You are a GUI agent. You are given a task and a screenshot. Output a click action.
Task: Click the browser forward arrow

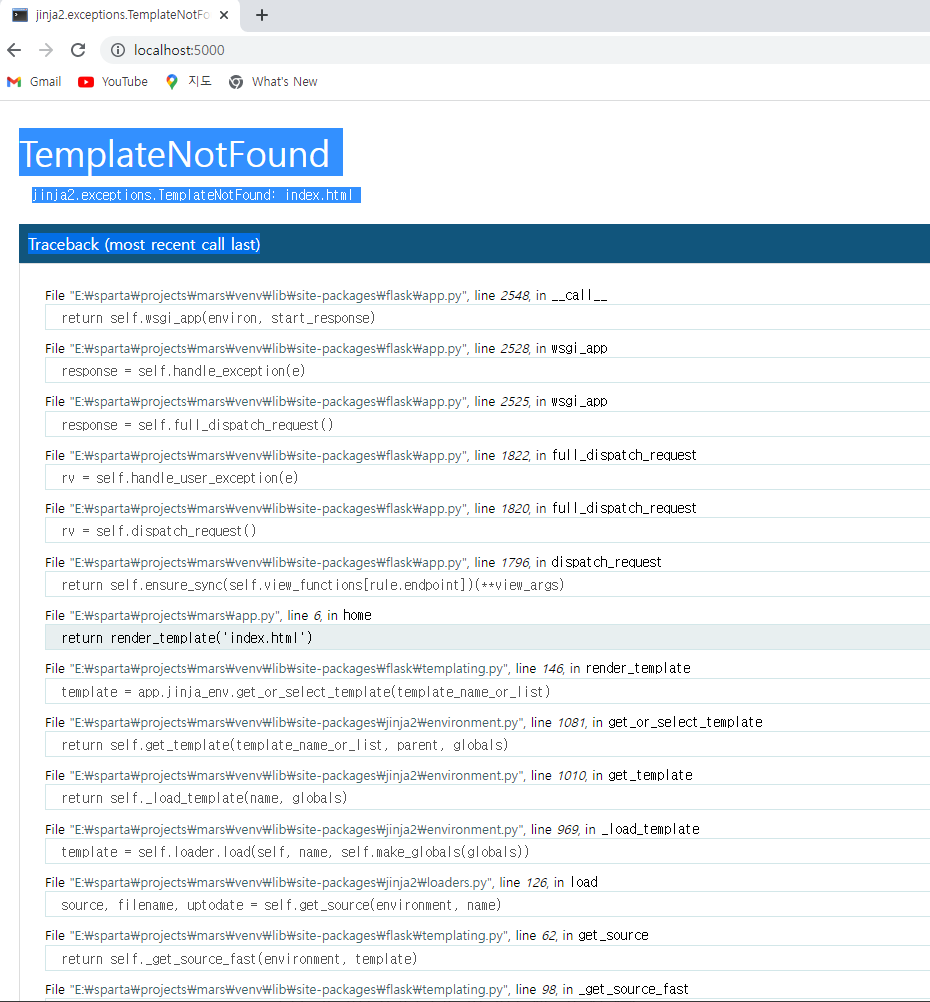click(46, 50)
